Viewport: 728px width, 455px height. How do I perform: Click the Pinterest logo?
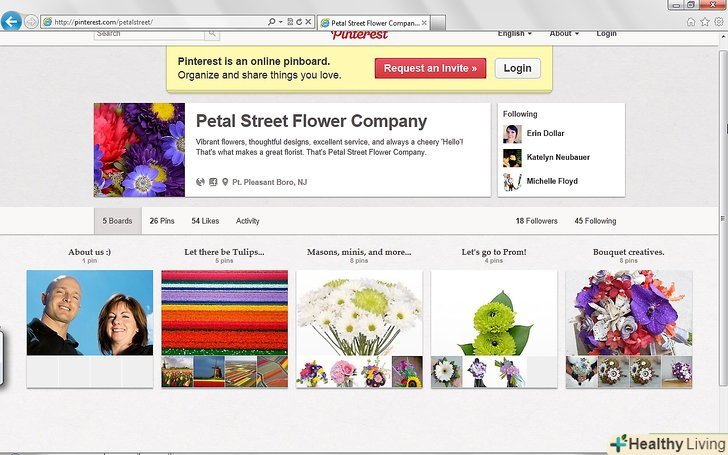pyautogui.click(x=359, y=35)
